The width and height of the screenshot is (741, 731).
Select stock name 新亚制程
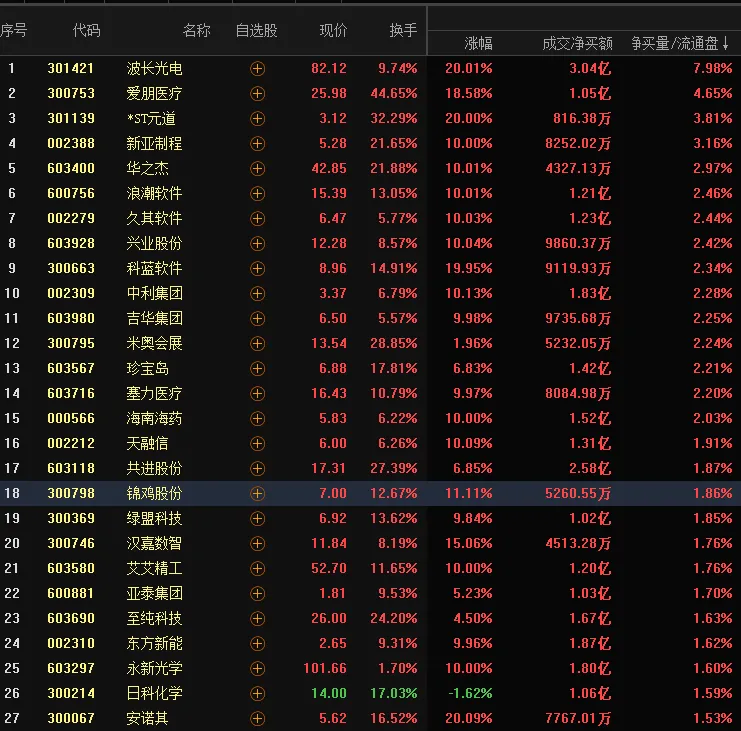coord(154,144)
